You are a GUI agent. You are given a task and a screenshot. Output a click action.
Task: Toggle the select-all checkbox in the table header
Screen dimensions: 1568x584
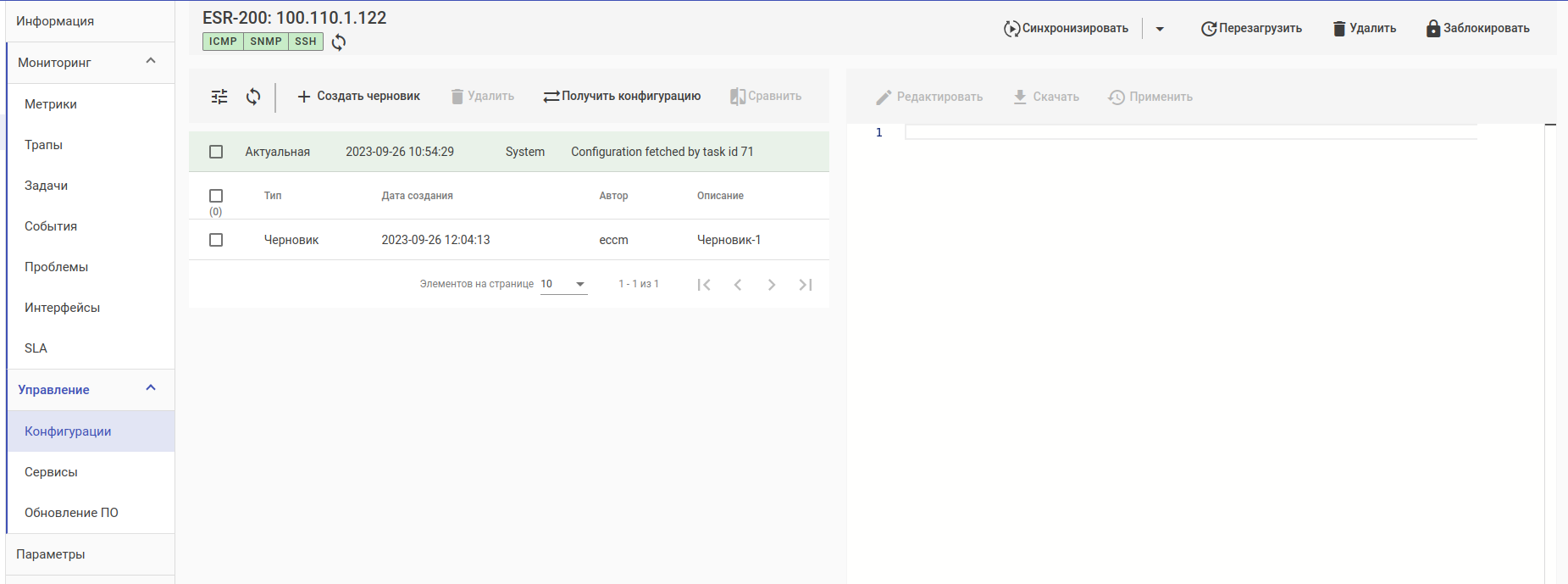[216, 196]
